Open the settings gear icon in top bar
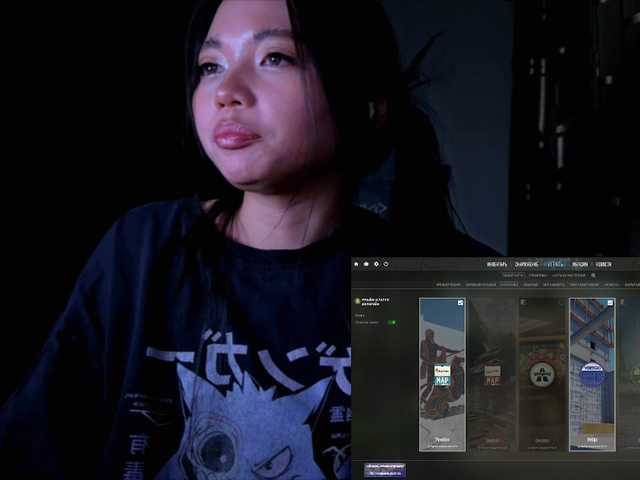 (x=376, y=264)
